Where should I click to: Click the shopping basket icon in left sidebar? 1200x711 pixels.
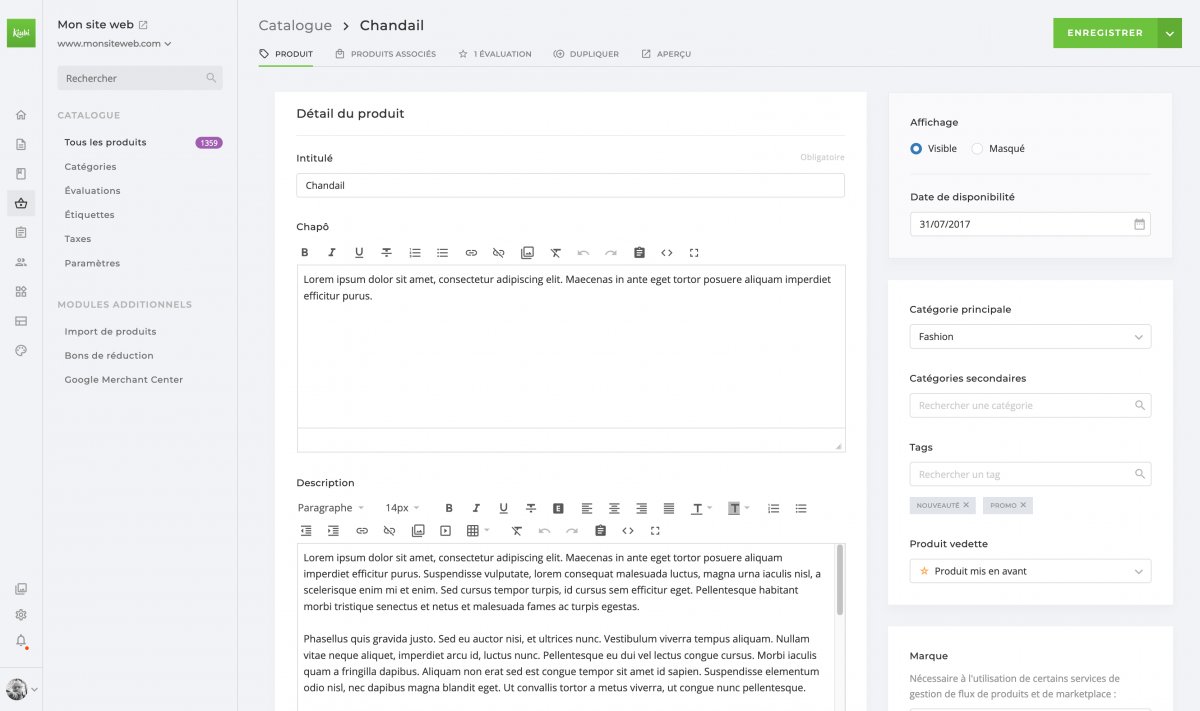pos(21,204)
